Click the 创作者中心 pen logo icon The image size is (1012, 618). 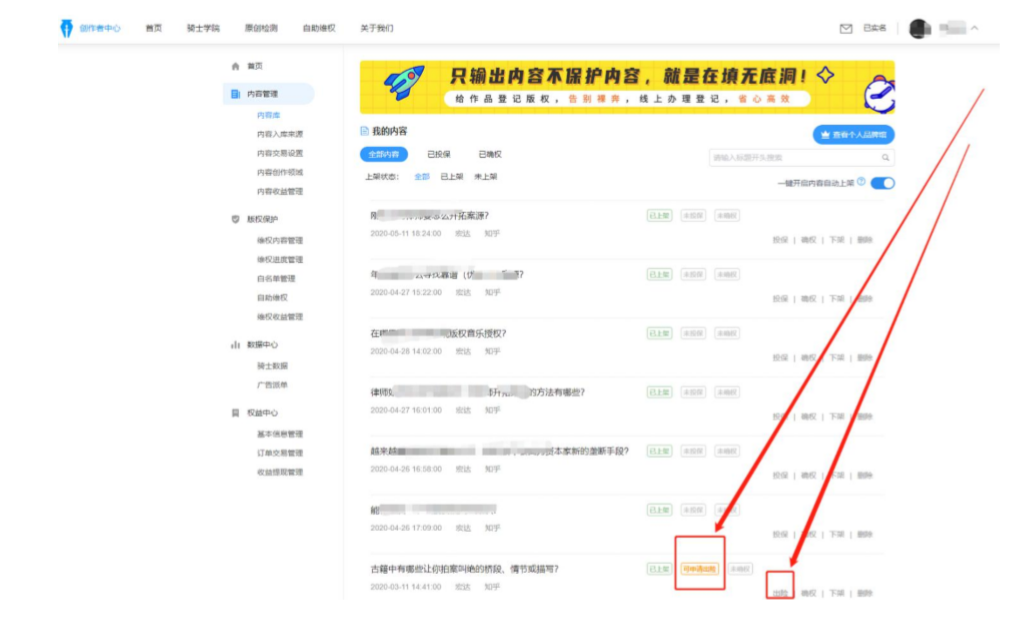click(67, 28)
